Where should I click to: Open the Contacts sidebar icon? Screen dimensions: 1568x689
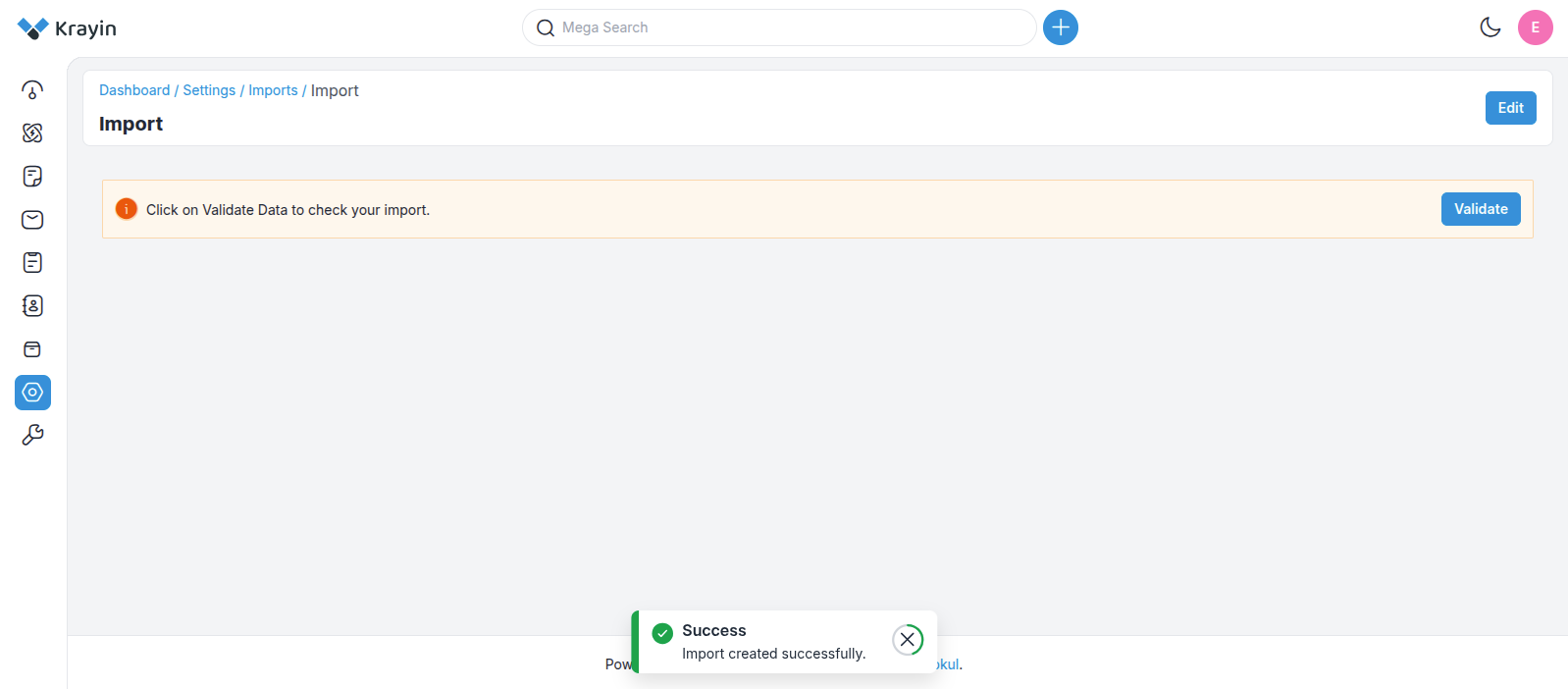tap(32, 306)
